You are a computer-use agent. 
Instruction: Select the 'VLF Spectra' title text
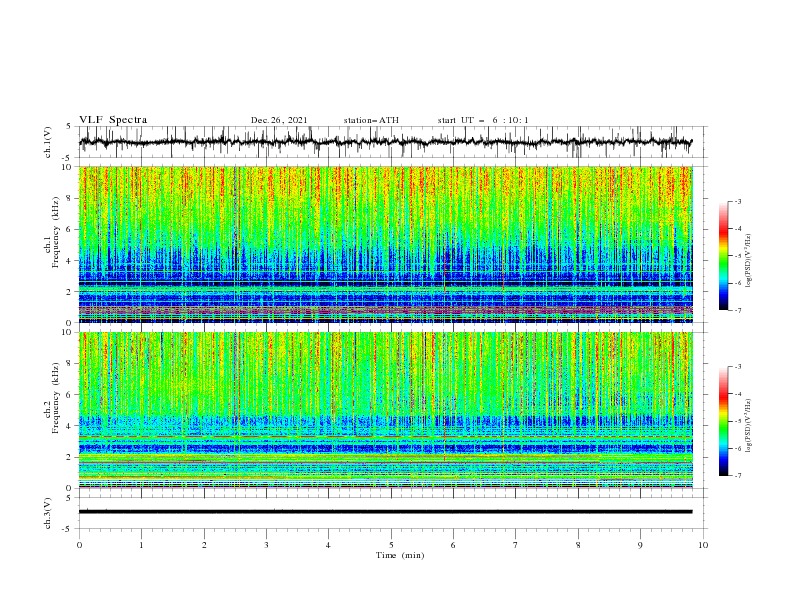[113, 120]
